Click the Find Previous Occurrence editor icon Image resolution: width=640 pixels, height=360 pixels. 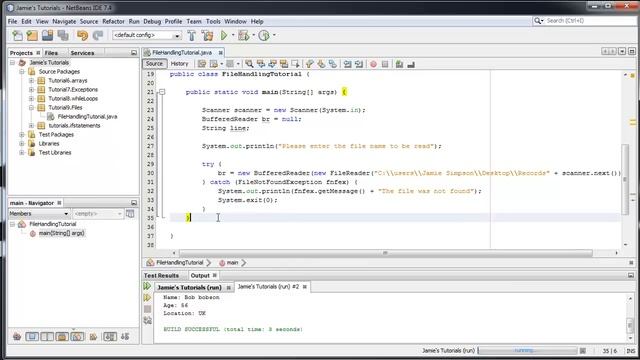point(260,64)
